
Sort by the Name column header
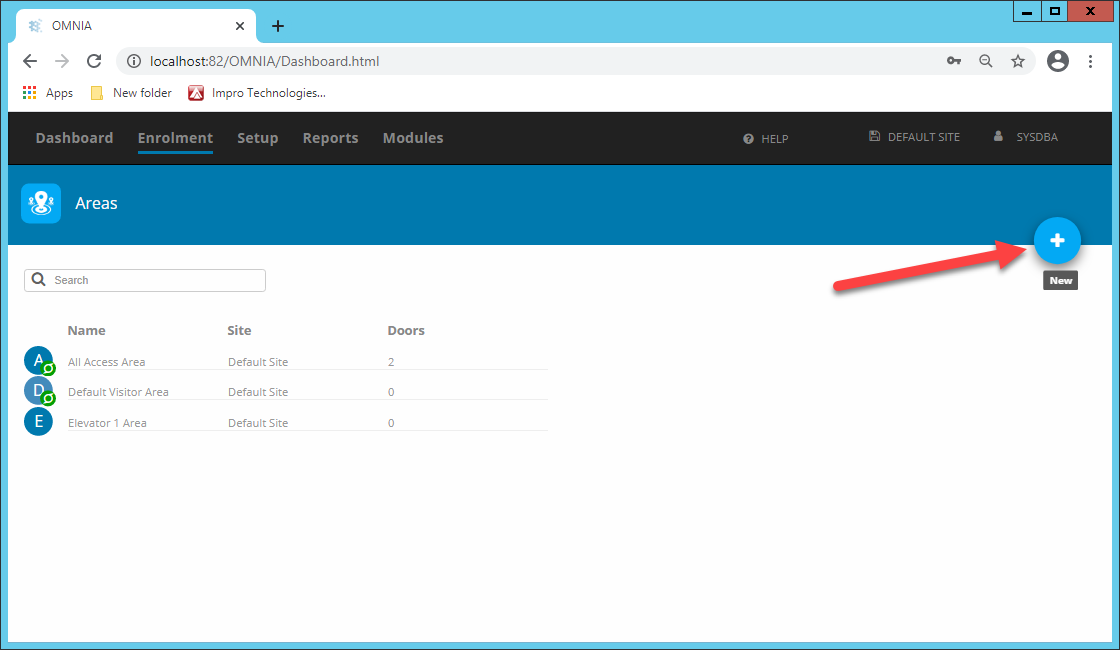pyautogui.click(x=86, y=331)
